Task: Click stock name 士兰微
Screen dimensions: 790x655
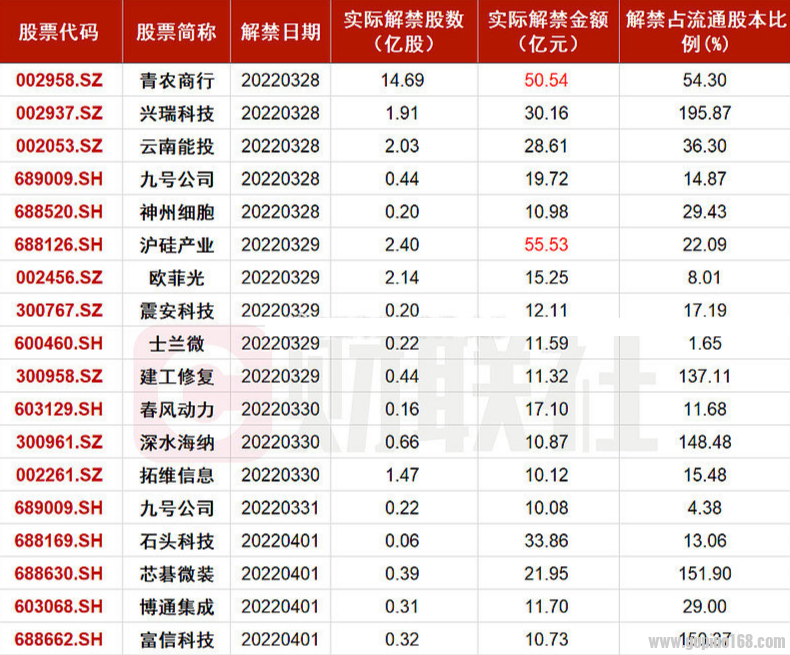Action: click(x=177, y=344)
